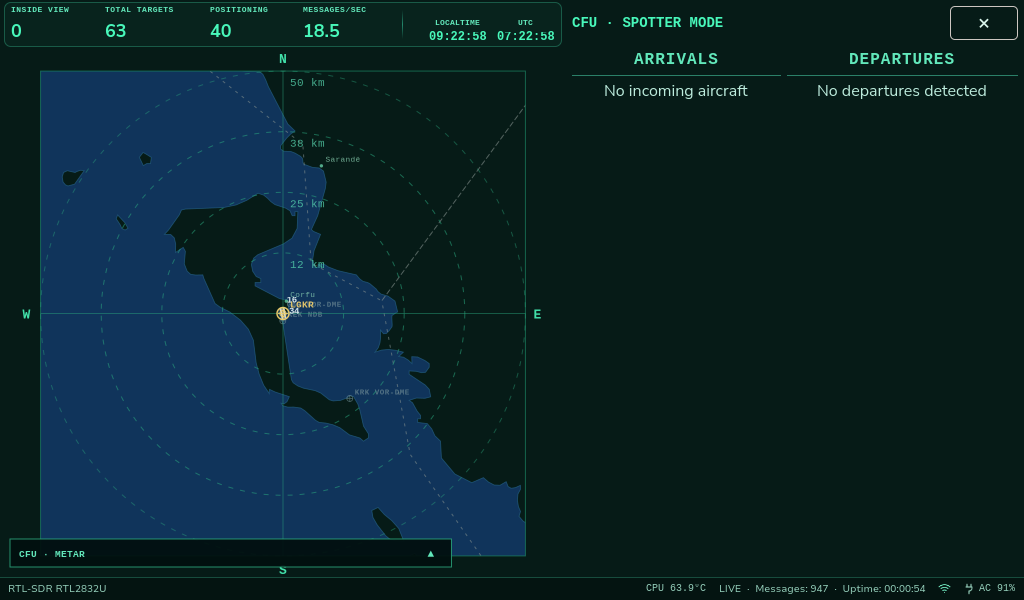Click the LOCALTIME clock 09:22:58
This screenshot has height=600, width=1024.
pos(457,36)
